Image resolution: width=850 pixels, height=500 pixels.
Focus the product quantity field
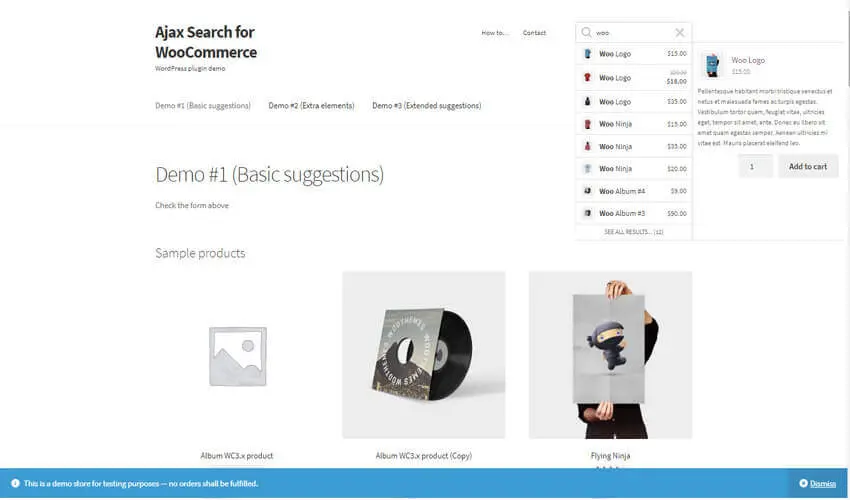pyautogui.click(x=755, y=166)
